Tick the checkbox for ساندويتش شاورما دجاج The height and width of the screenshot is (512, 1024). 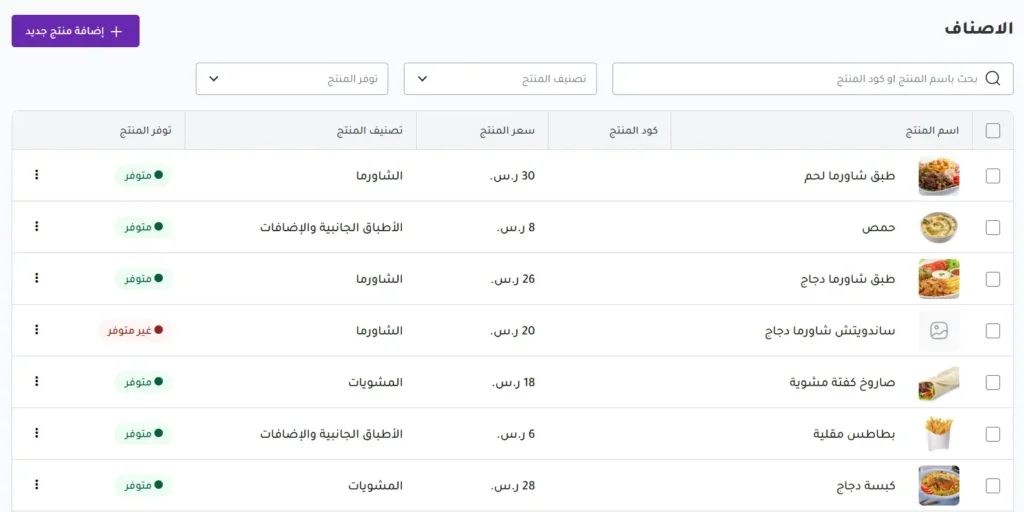(993, 331)
